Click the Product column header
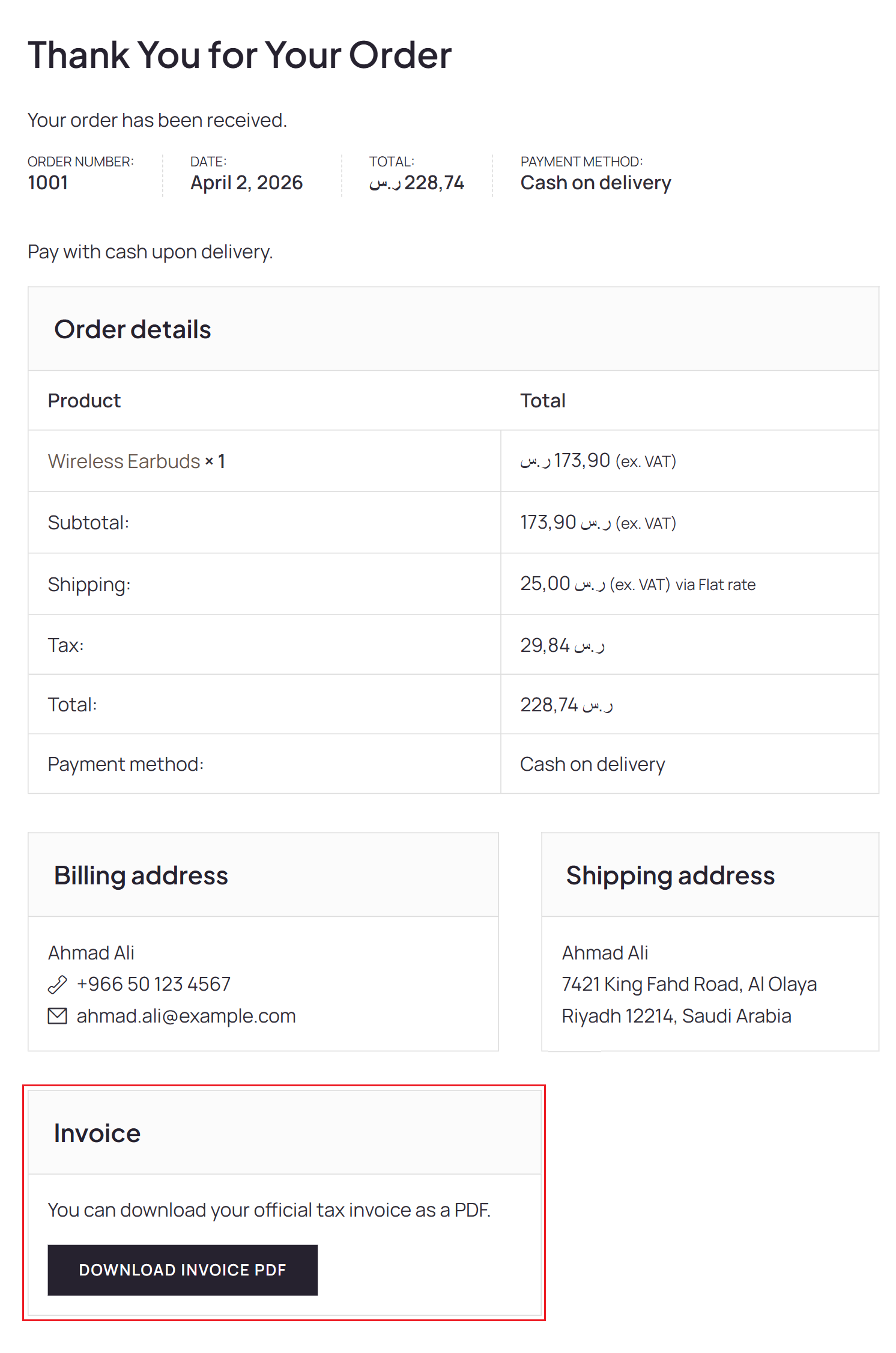896x1353 pixels. tap(84, 401)
